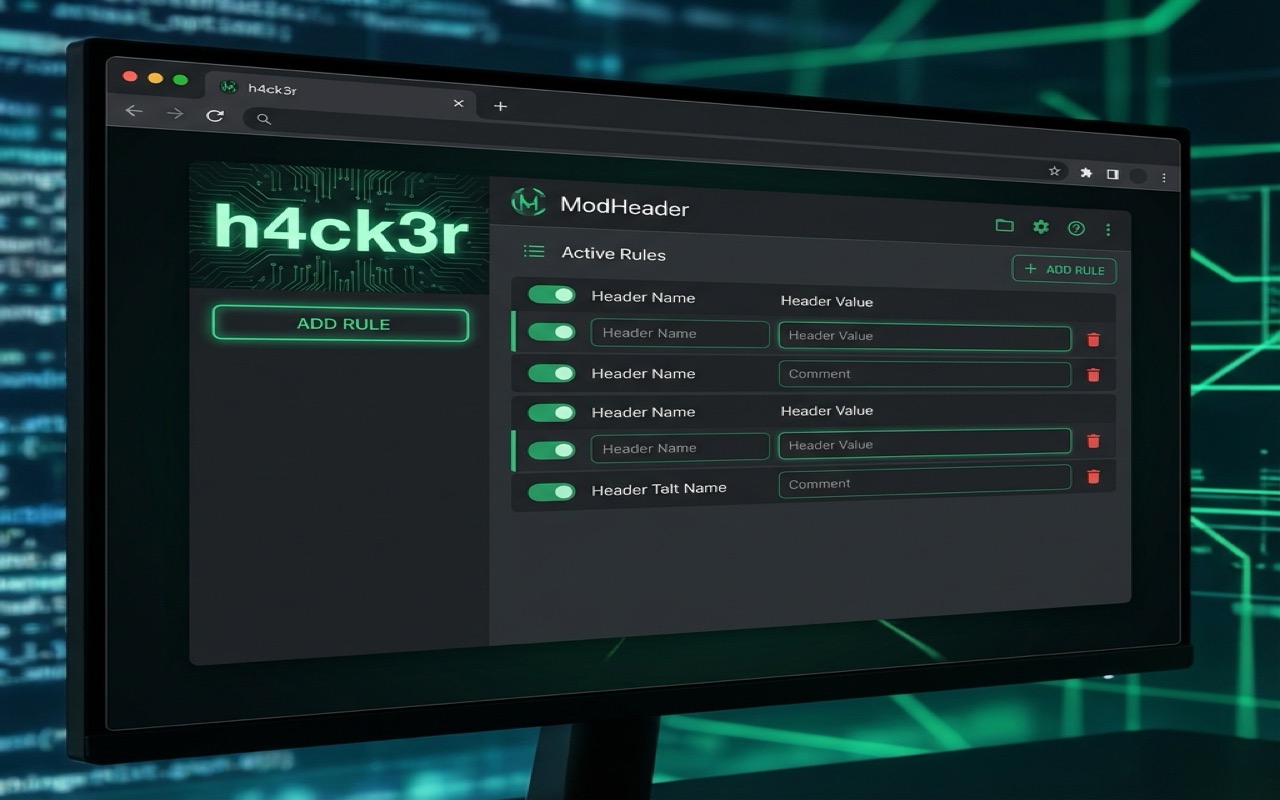Click the ModHeader title text
The width and height of the screenshot is (1280, 800).
click(x=624, y=206)
